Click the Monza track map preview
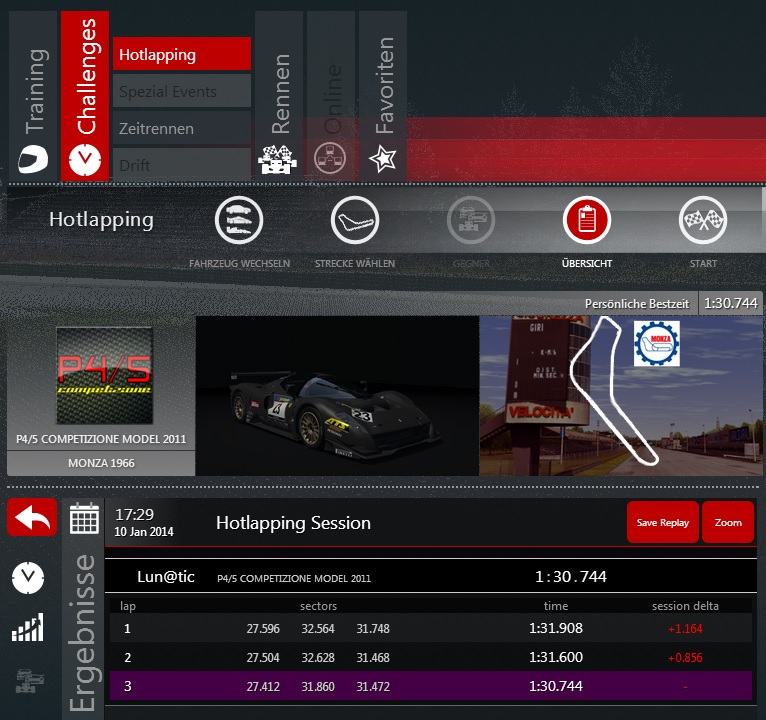The width and height of the screenshot is (766, 720). click(x=621, y=396)
